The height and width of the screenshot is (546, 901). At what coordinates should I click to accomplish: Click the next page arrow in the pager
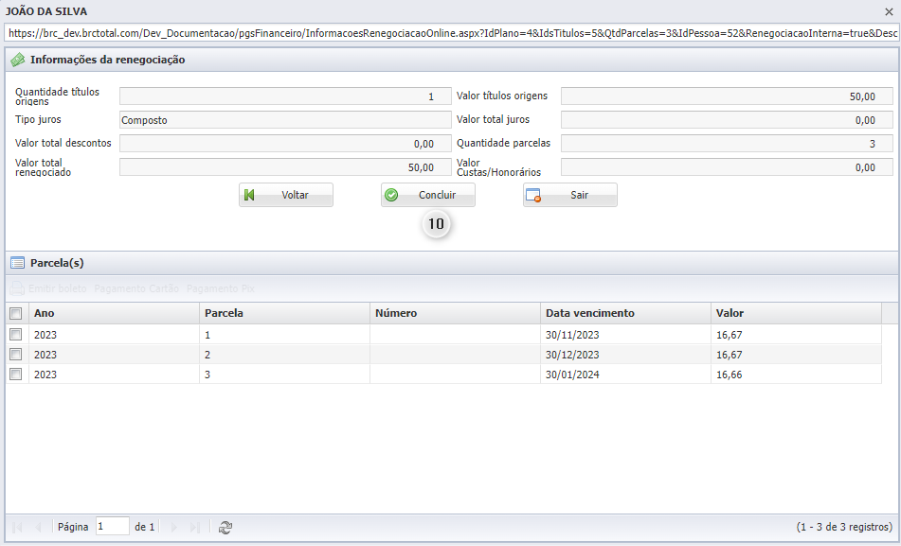(174, 527)
